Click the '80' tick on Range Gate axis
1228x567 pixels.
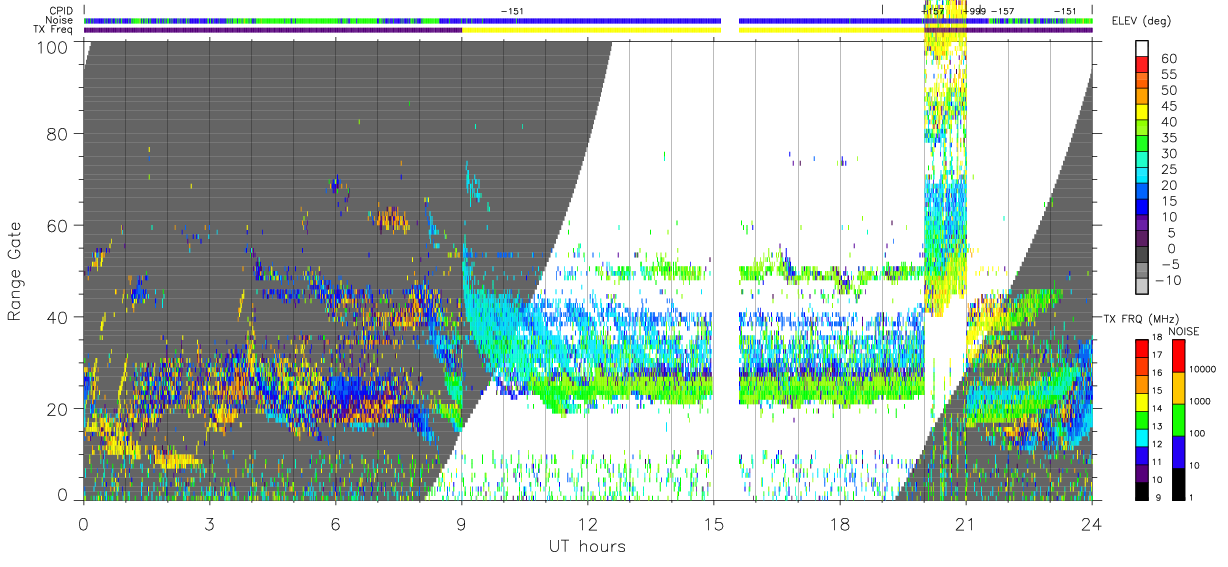(59, 133)
